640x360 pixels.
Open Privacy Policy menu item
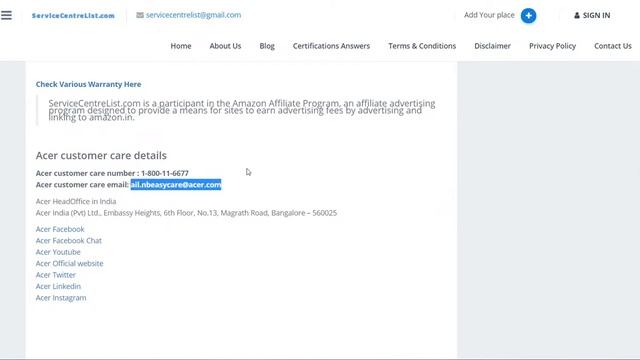552,46
